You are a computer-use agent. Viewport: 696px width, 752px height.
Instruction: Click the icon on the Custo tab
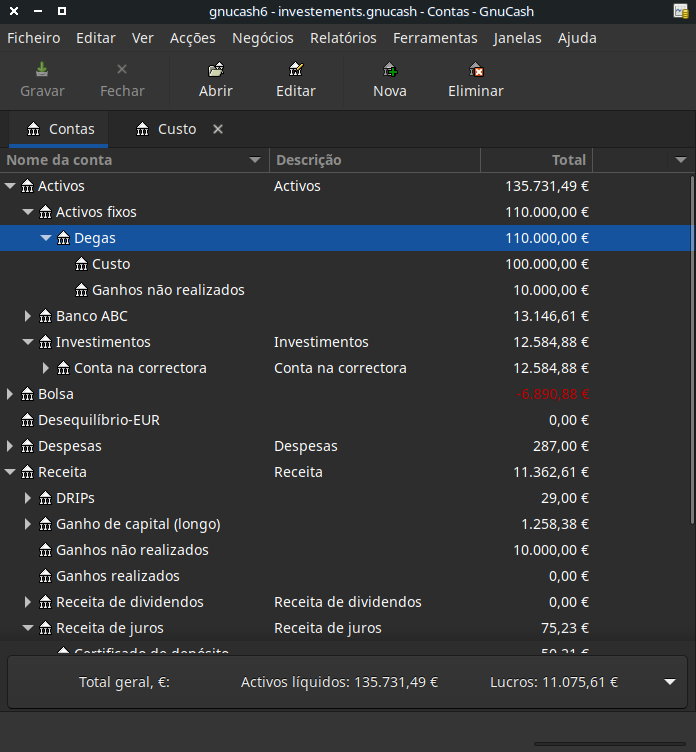(x=142, y=129)
